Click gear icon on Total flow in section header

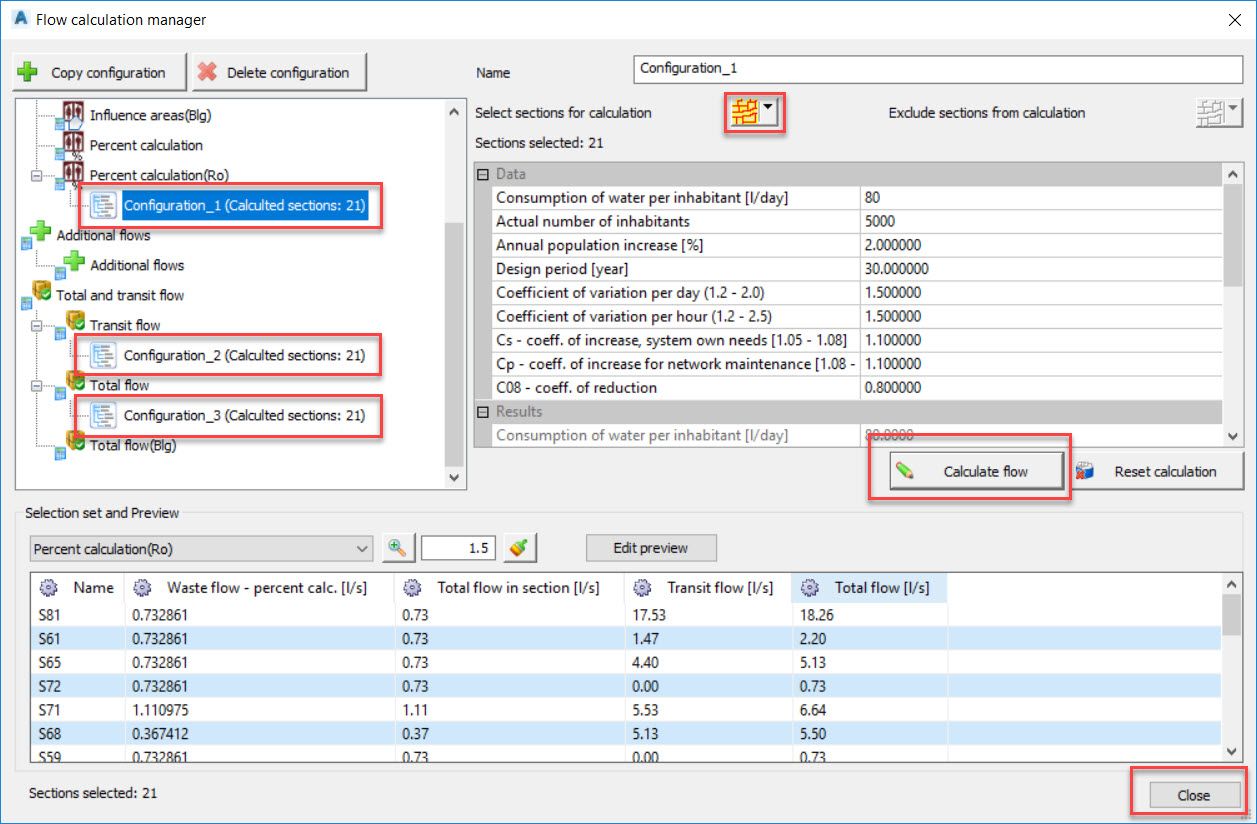(x=412, y=587)
